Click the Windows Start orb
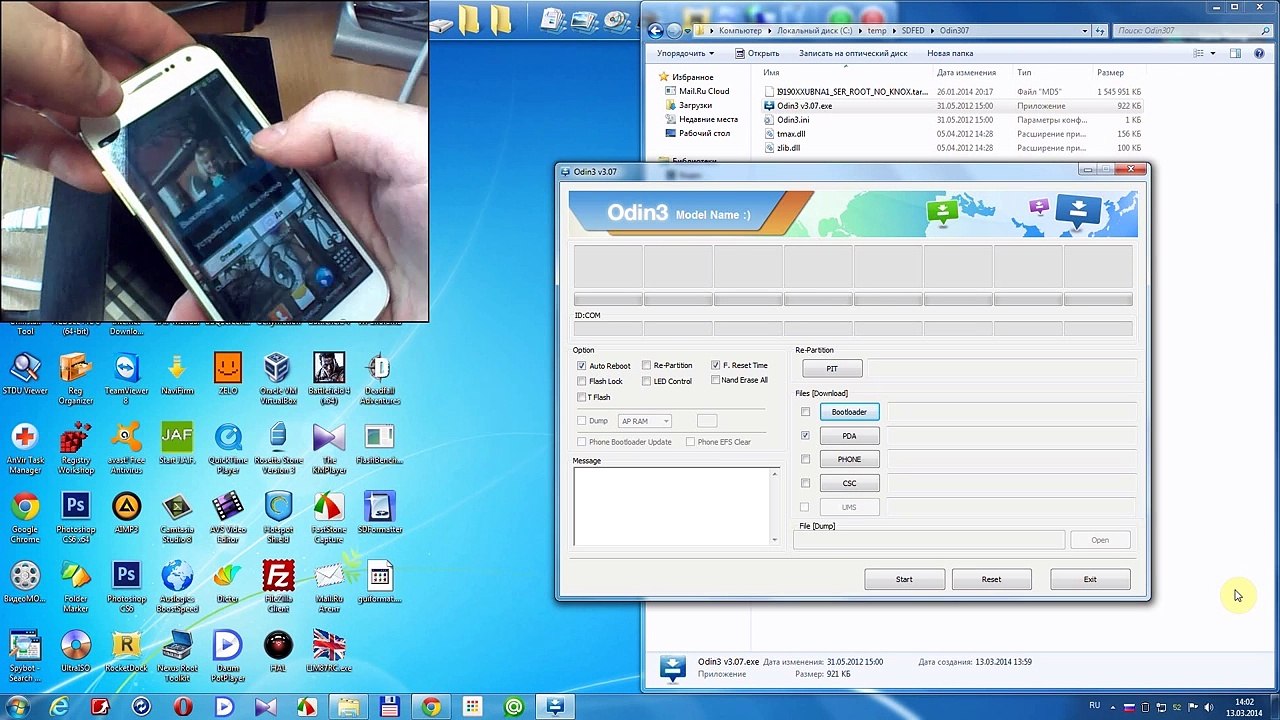The width and height of the screenshot is (1280, 720). [17, 707]
